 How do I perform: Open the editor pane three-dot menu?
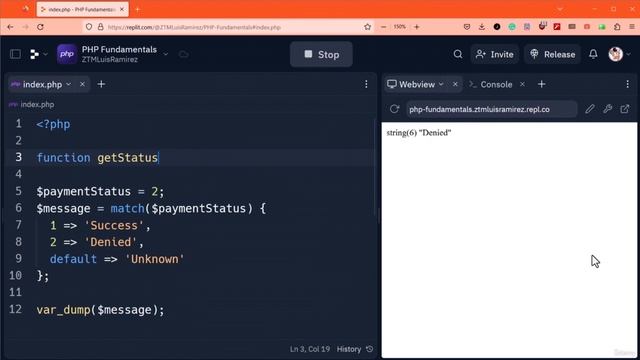(366, 84)
